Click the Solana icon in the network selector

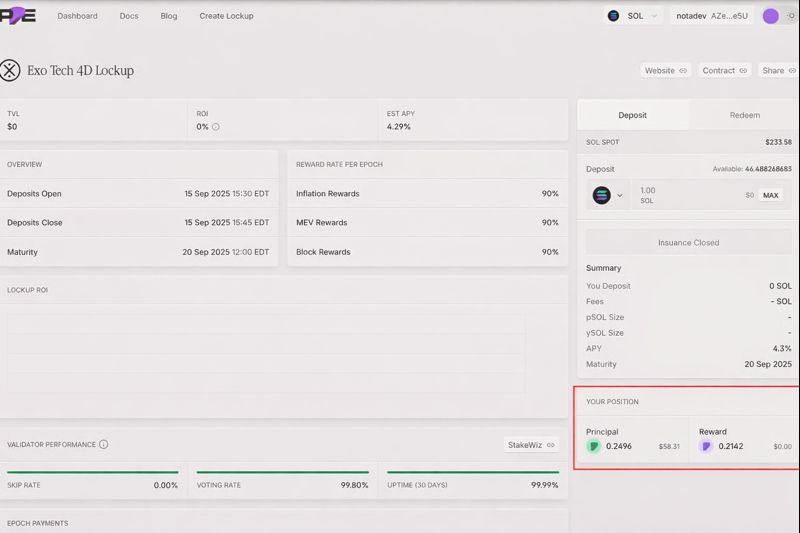pos(613,16)
